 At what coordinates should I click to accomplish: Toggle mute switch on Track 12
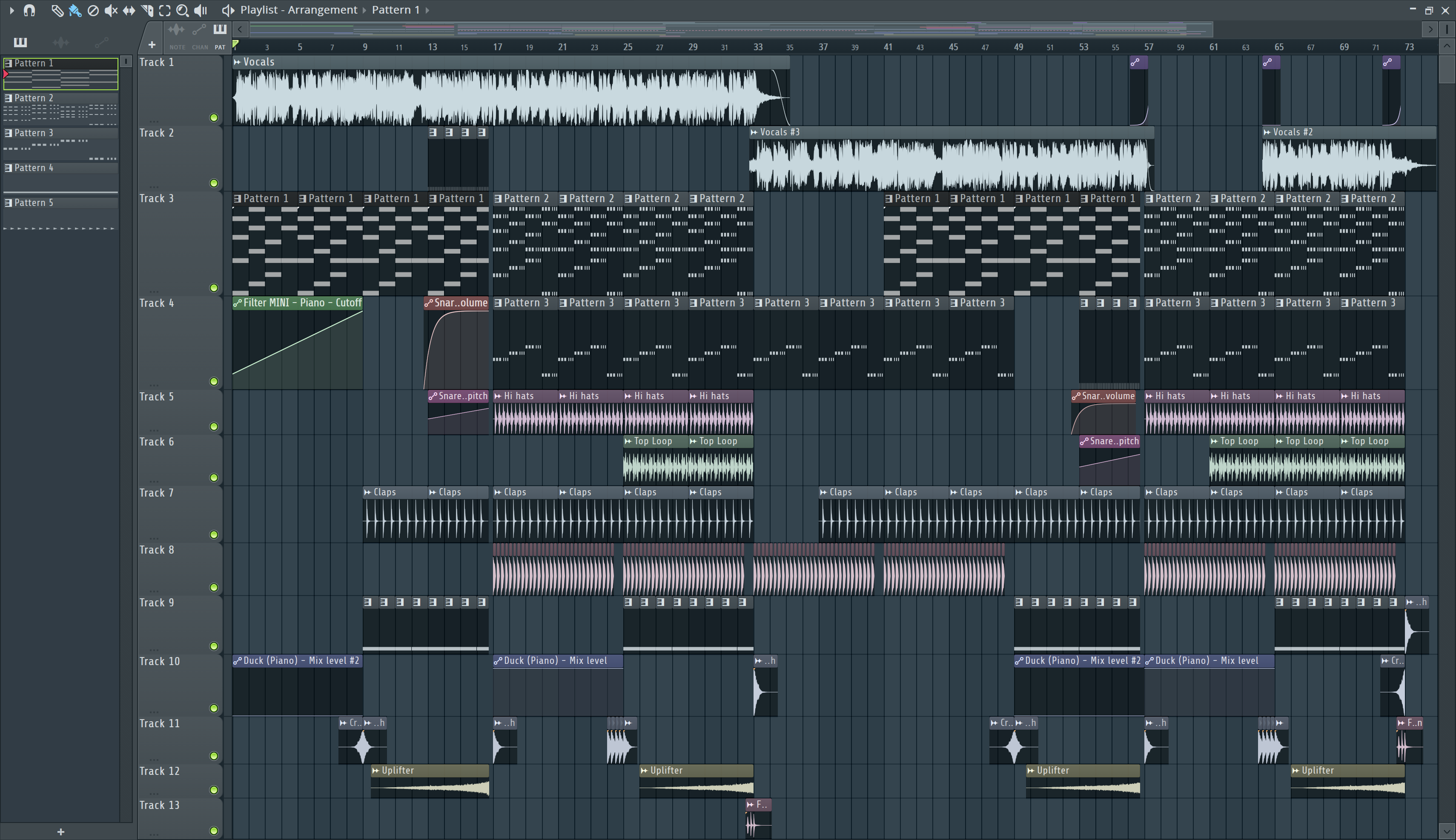pyautogui.click(x=214, y=790)
